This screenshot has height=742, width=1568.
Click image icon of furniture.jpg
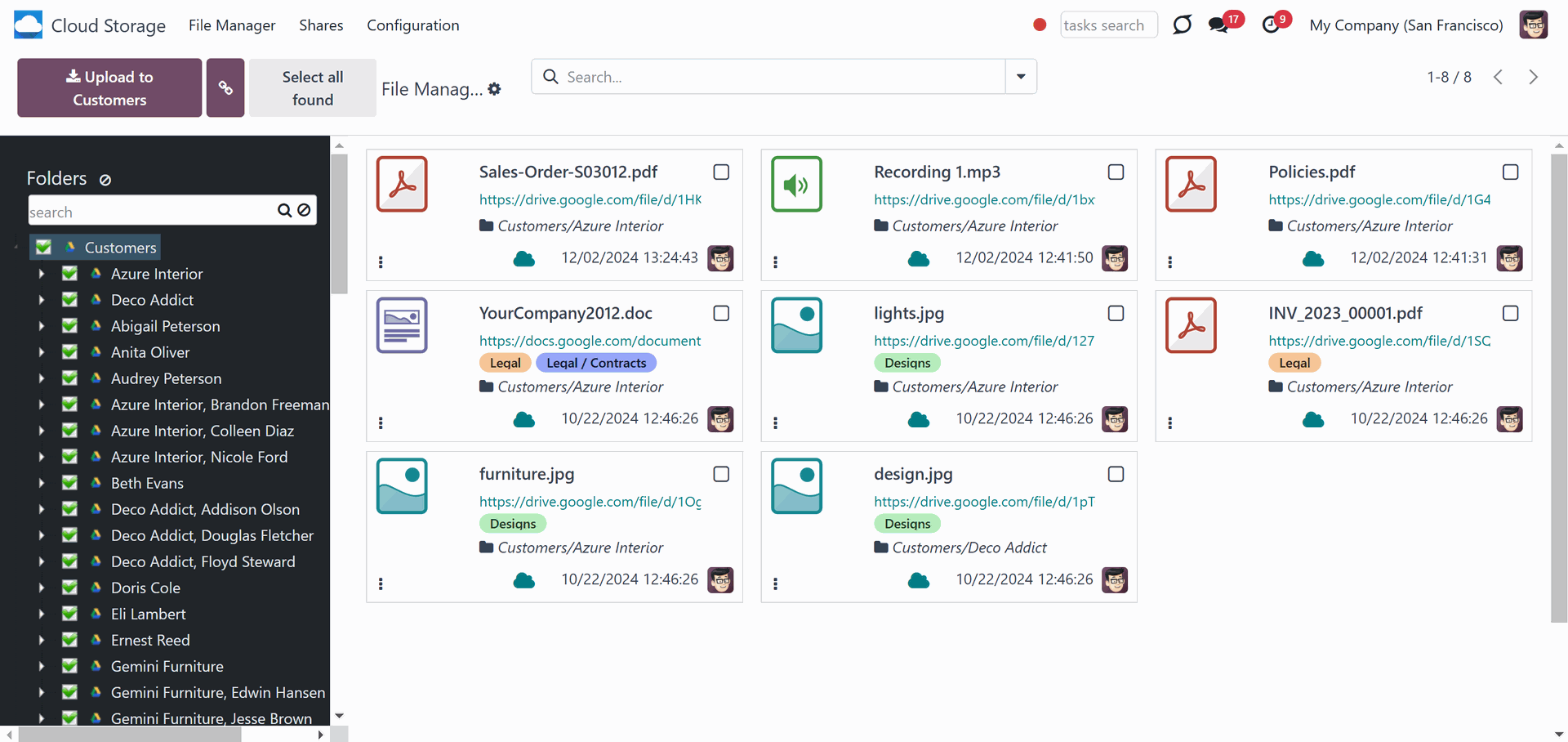pos(402,486)
